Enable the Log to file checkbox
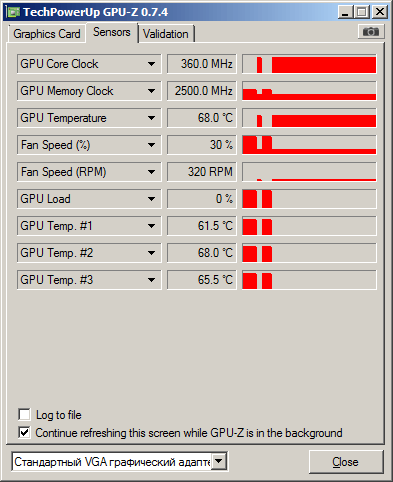The width and height of the screenshot is (393, 482). click(24, 415)
